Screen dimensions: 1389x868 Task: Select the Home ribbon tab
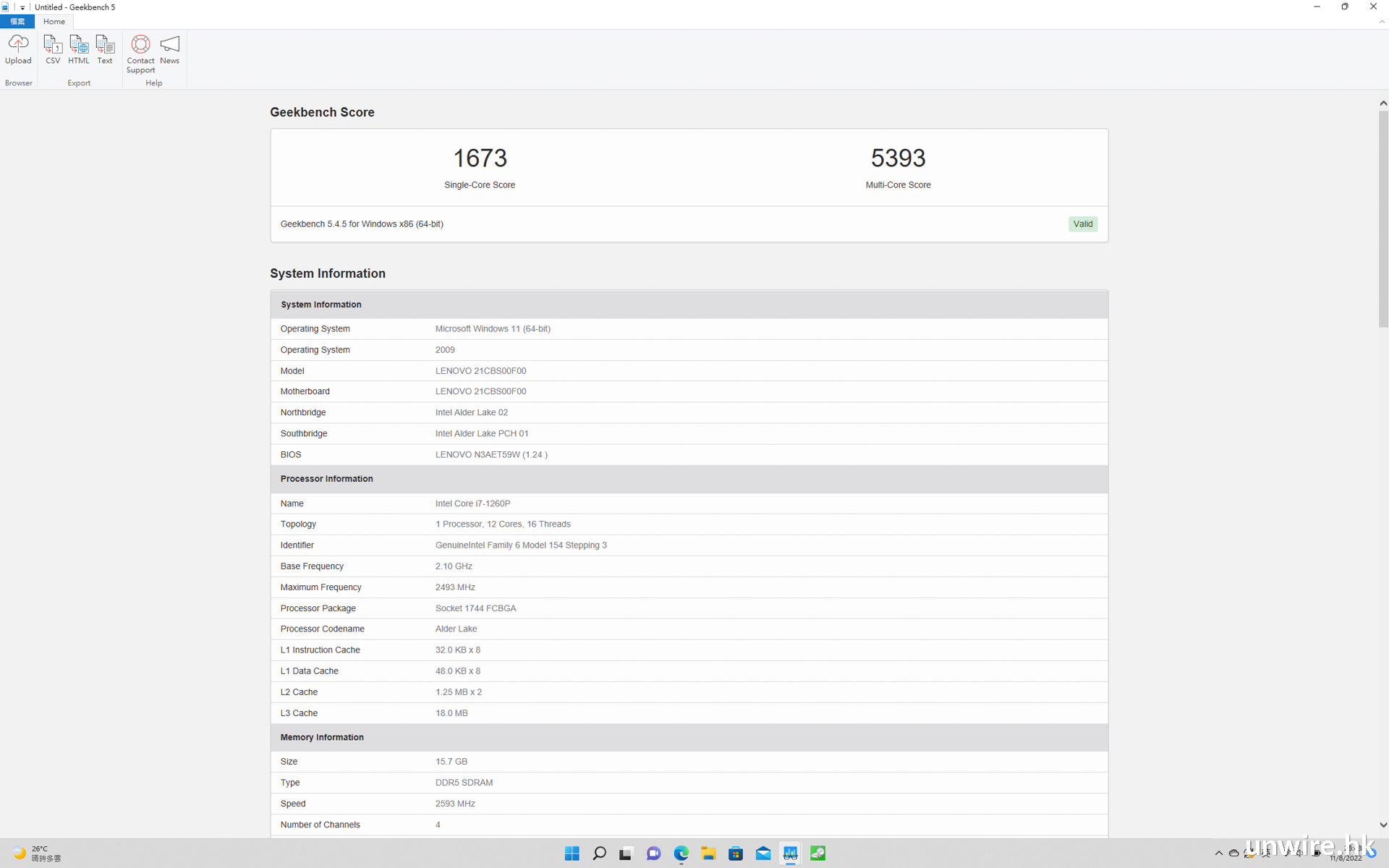[x=54, y=22]
